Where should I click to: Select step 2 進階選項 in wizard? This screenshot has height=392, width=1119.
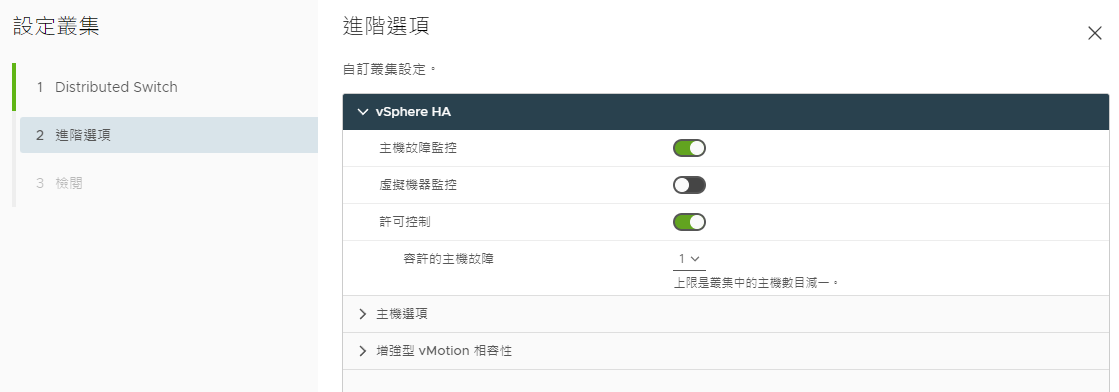point(168,135)
